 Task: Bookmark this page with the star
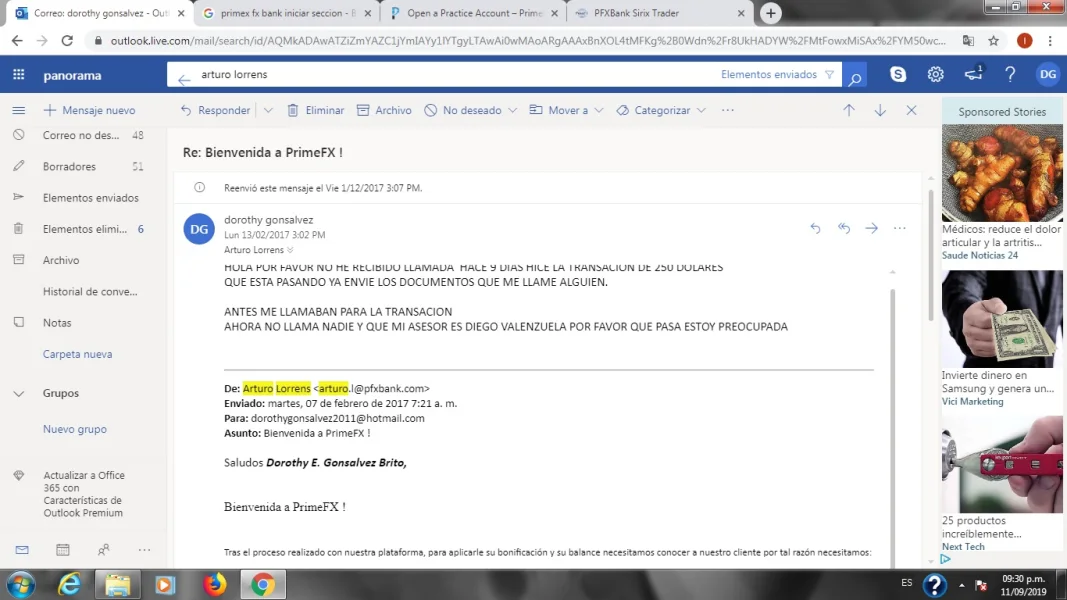pos(994,41)
